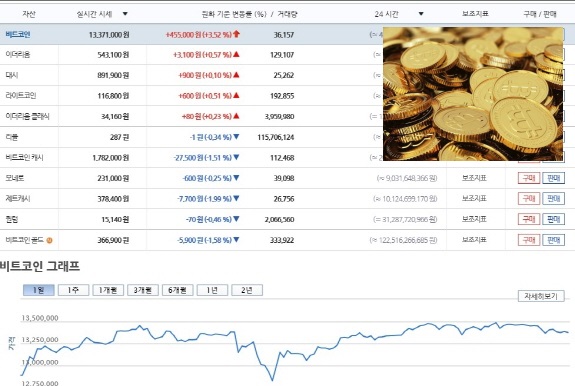Click the 115,706,124 volume value
This screenshot has width=575, height=386.
click(x=276, y=137)
